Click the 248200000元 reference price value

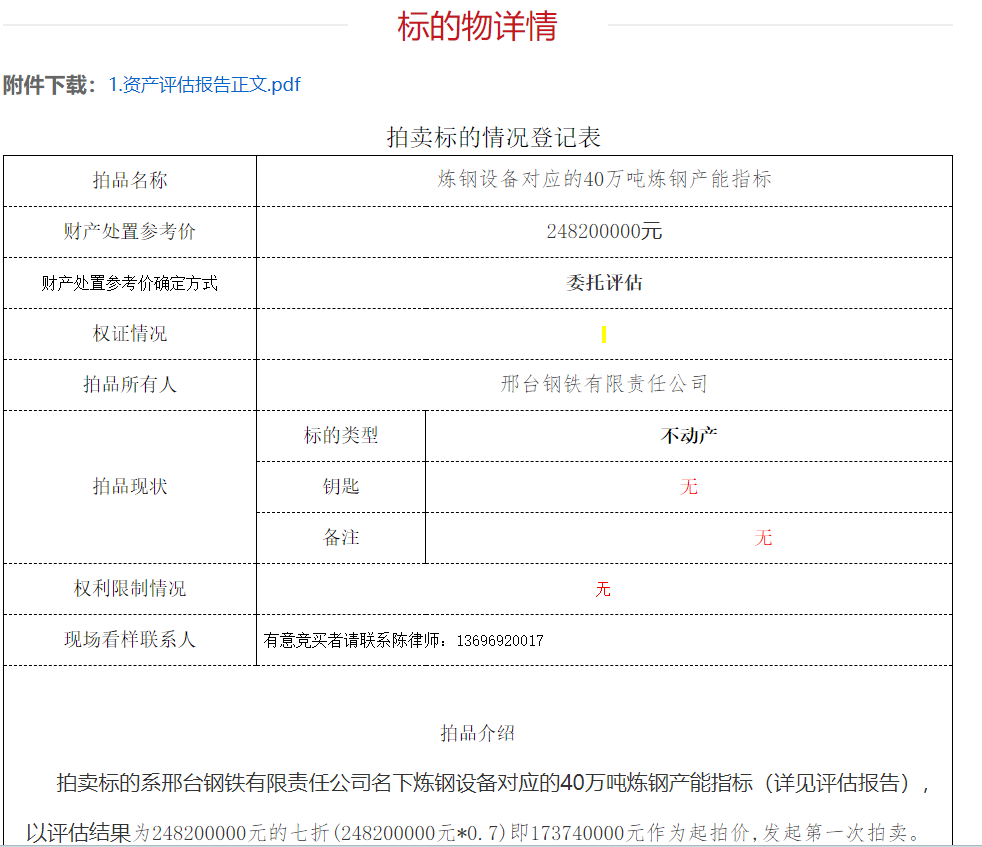pos(604,232)
